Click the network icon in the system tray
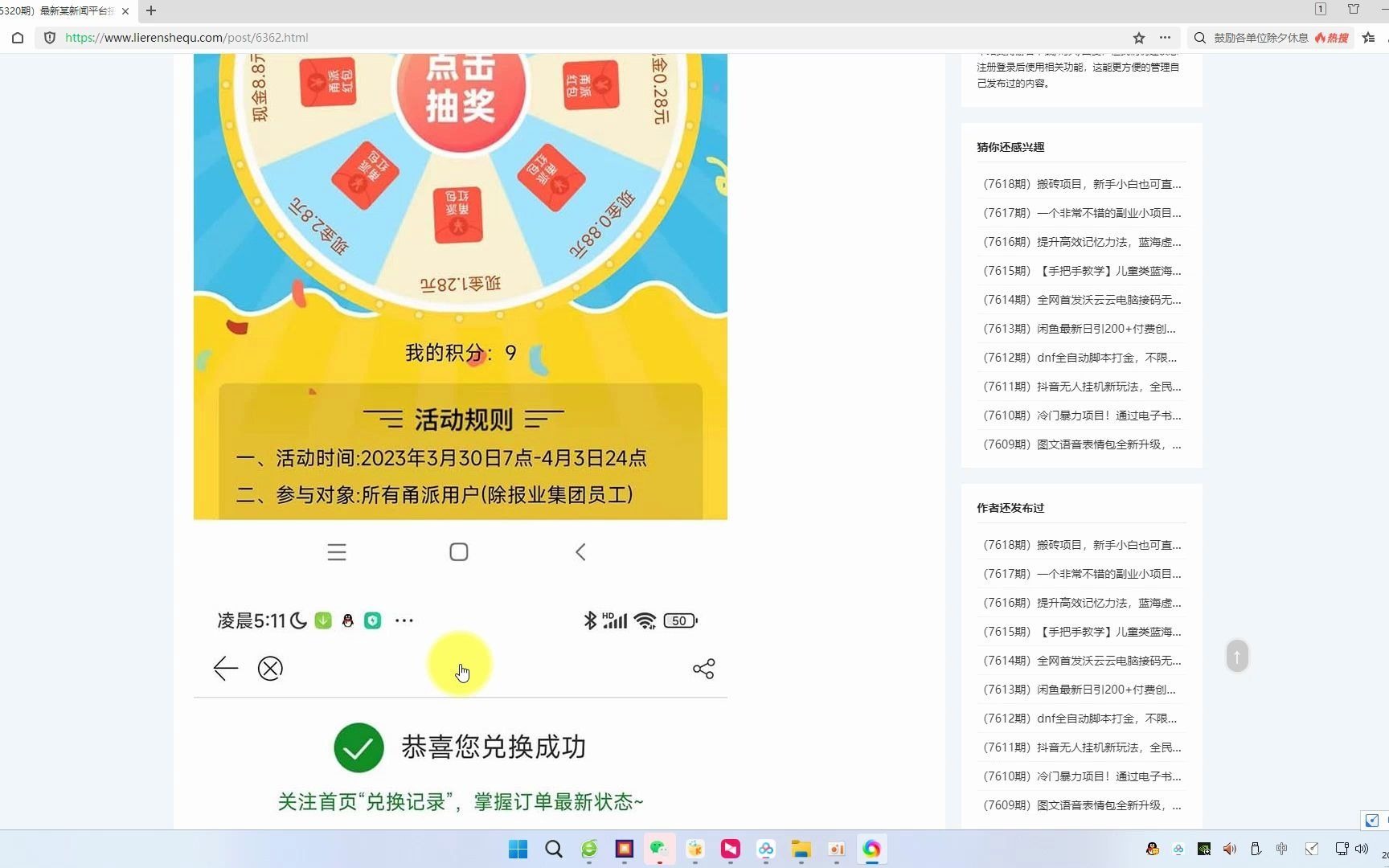 pos(1340,849)
